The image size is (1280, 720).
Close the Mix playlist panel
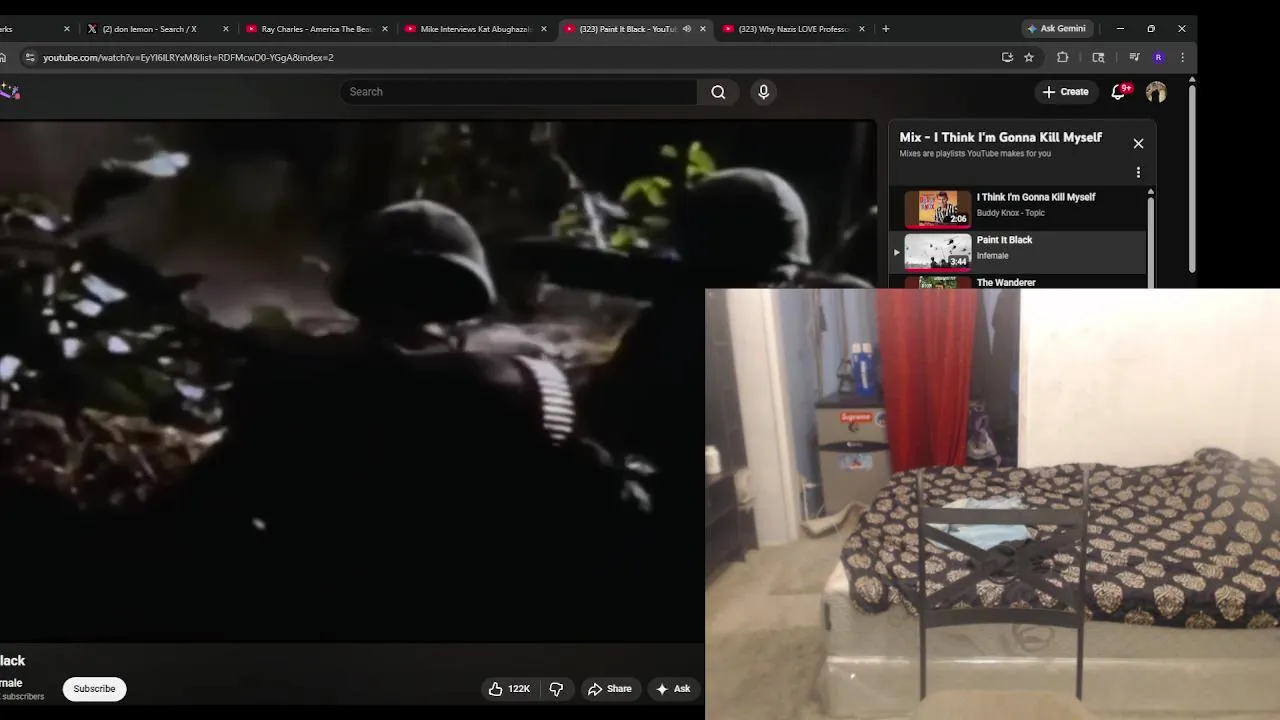1138,143
